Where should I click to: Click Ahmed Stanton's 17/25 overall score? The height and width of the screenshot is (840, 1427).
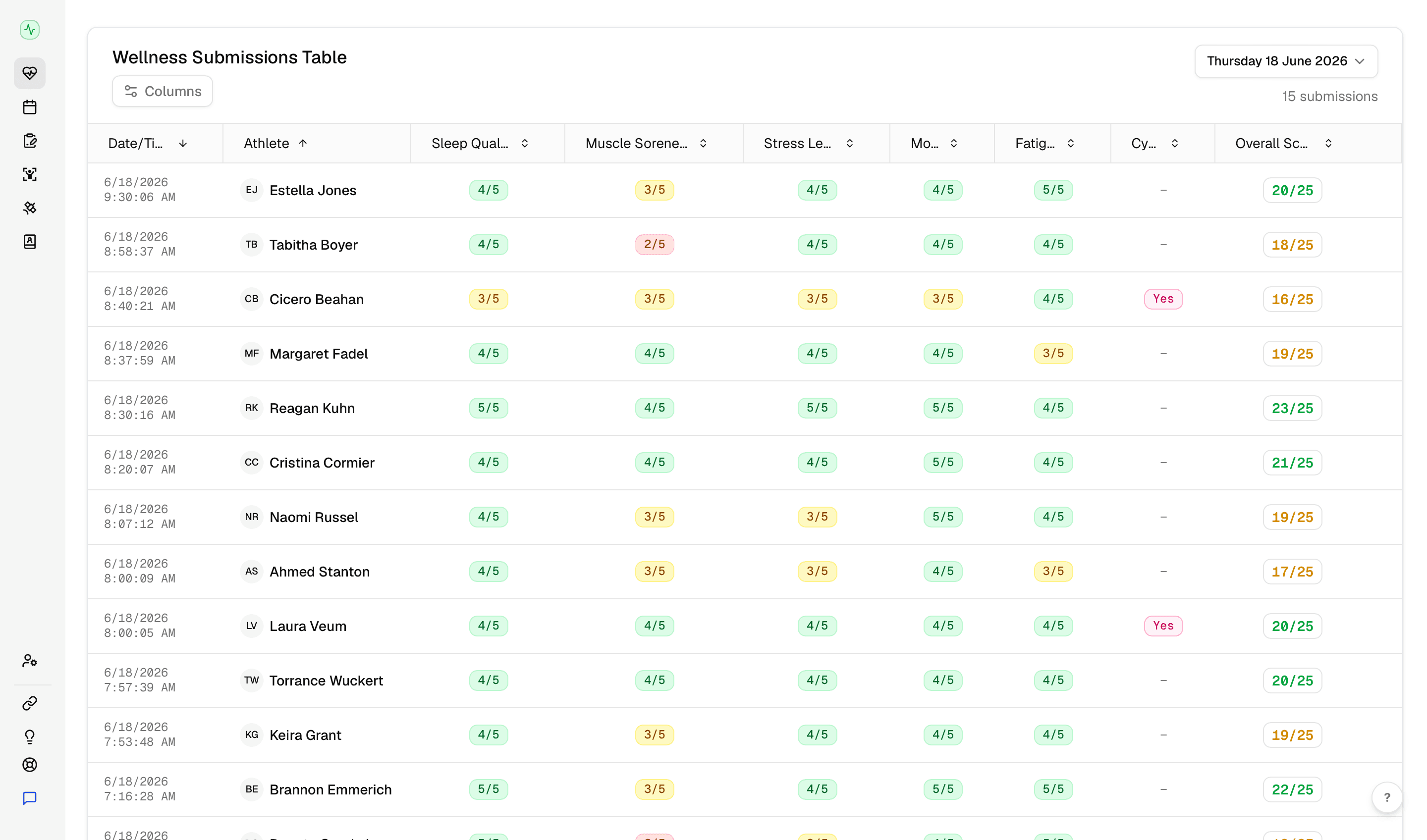point(1292,572)
